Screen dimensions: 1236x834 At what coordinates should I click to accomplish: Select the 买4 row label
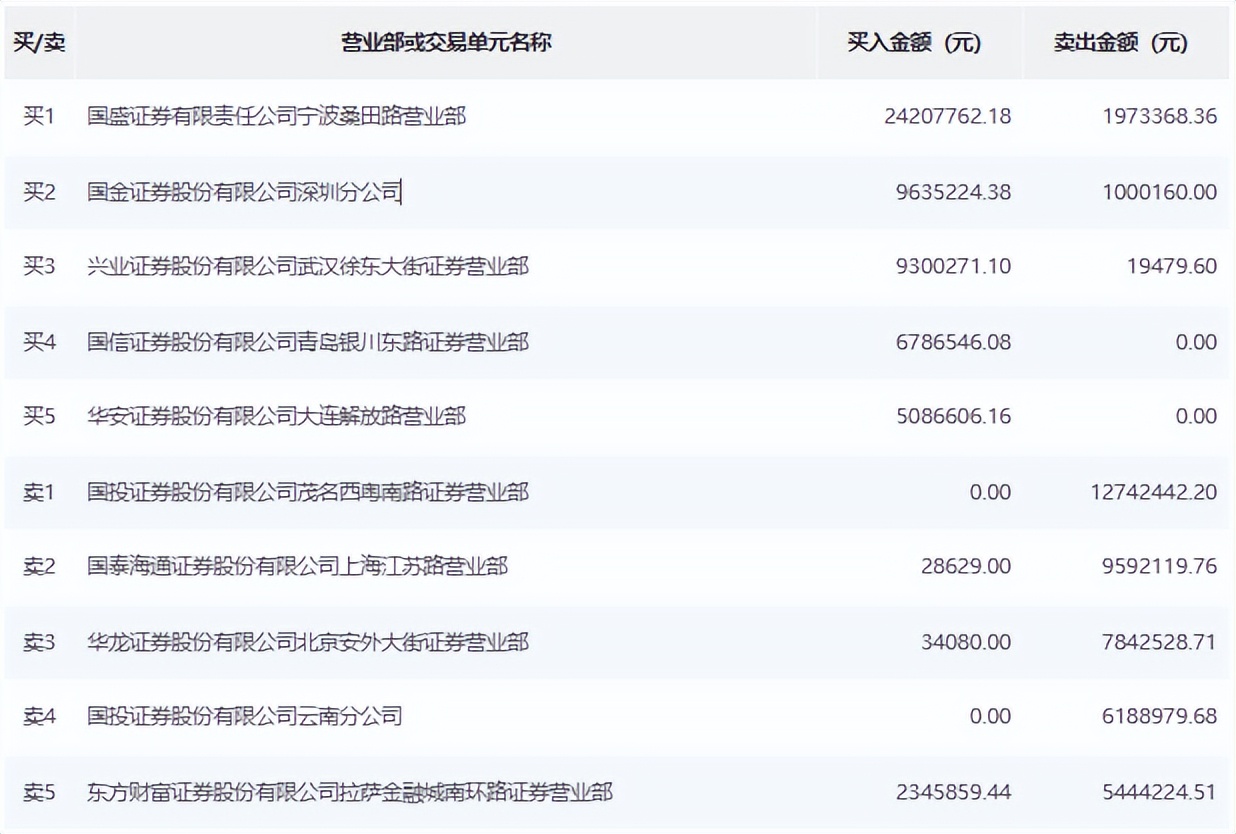click(x=39, y=342)
